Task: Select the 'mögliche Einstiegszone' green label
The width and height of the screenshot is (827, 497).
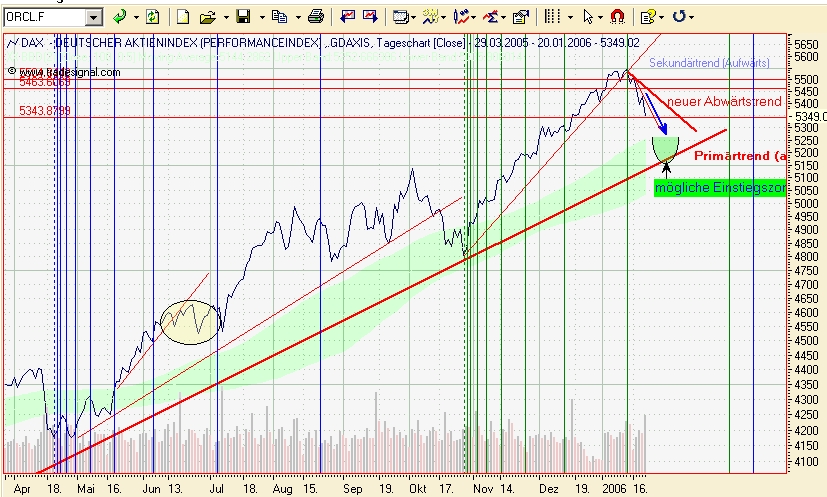Action: pyautogui.click(x=720, y=188)
